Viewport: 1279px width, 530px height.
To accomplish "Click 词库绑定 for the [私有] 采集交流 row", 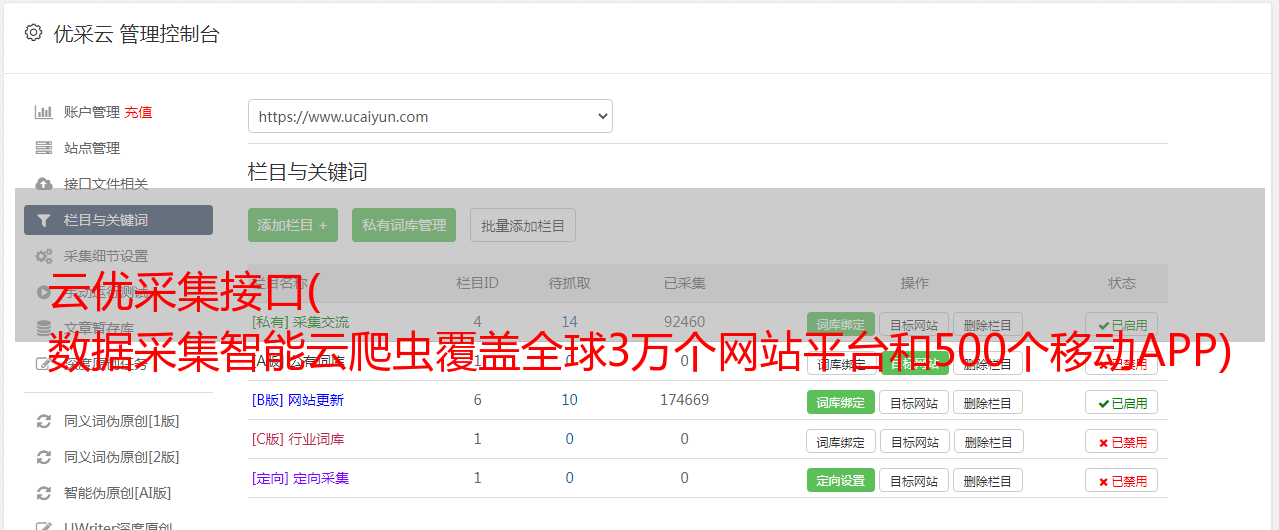I will (x=841, y=324).
